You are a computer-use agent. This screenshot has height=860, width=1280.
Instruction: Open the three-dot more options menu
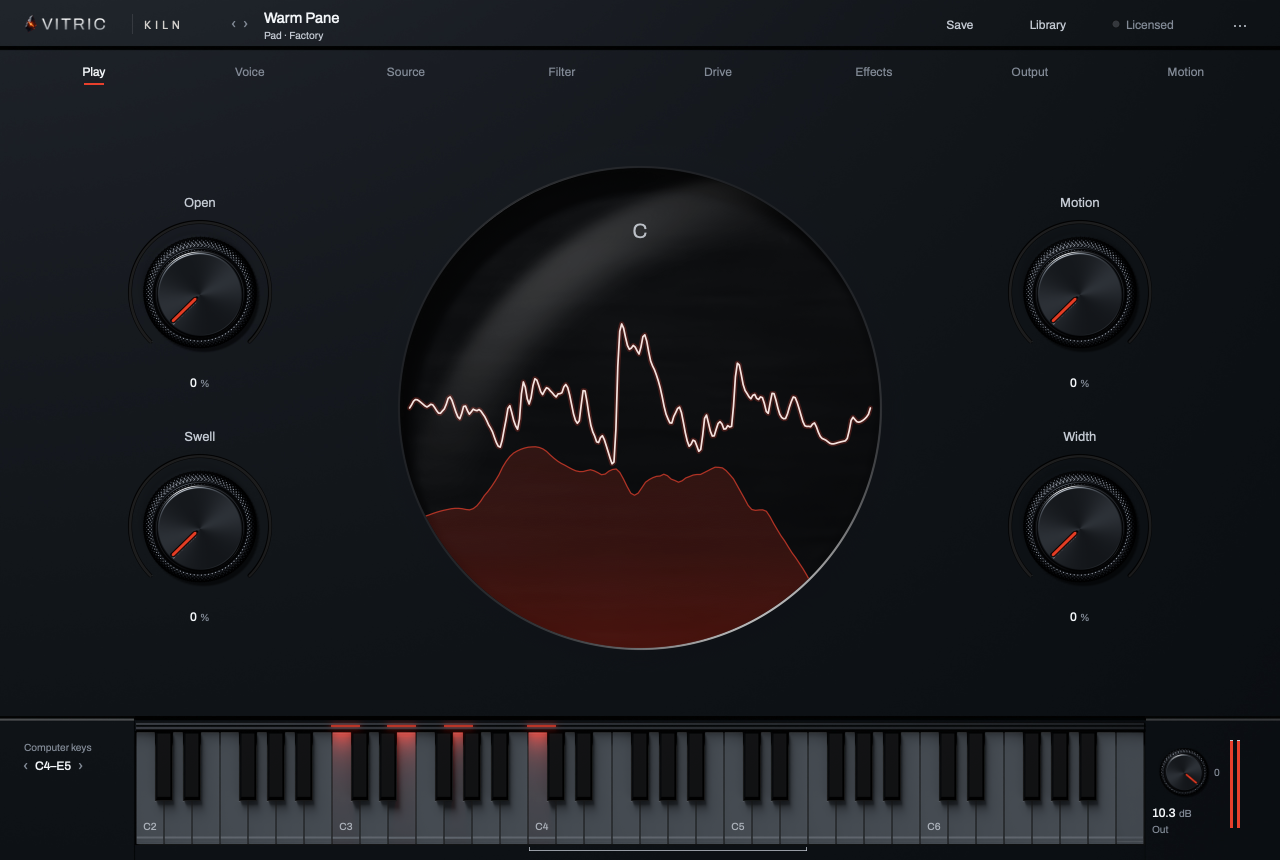point(1240,25)
